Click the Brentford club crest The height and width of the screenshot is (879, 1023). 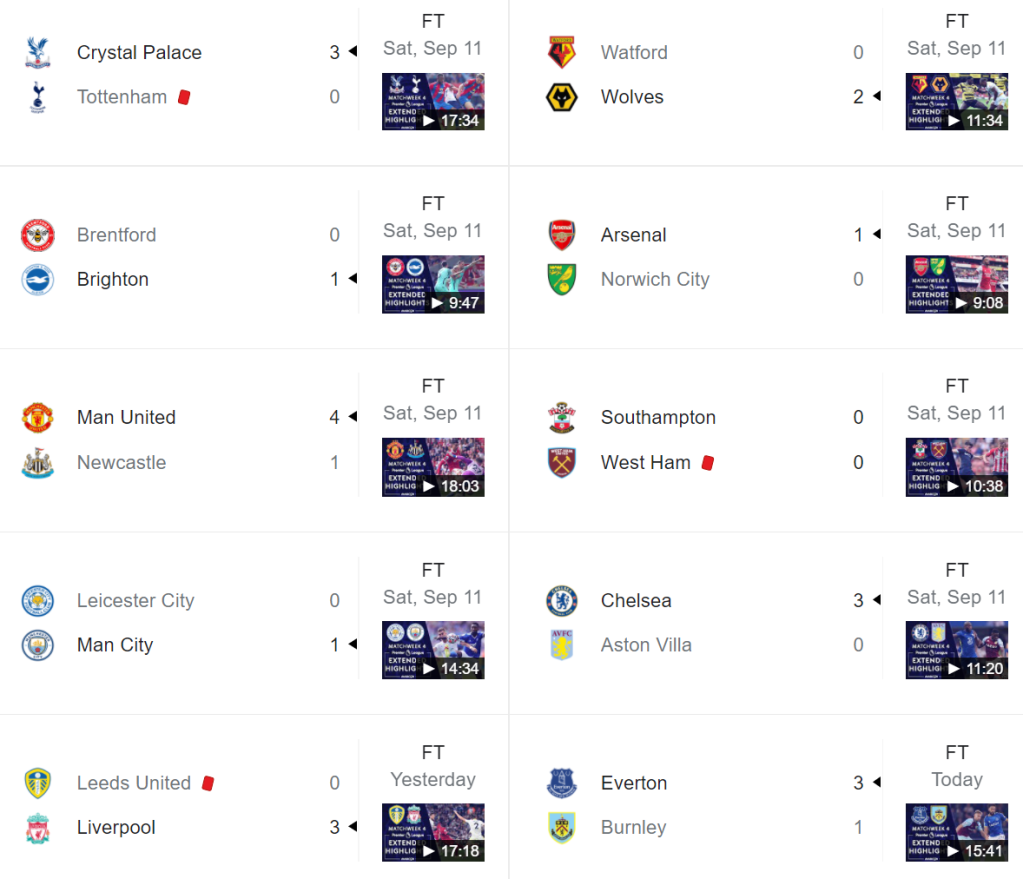pos(38,235)
